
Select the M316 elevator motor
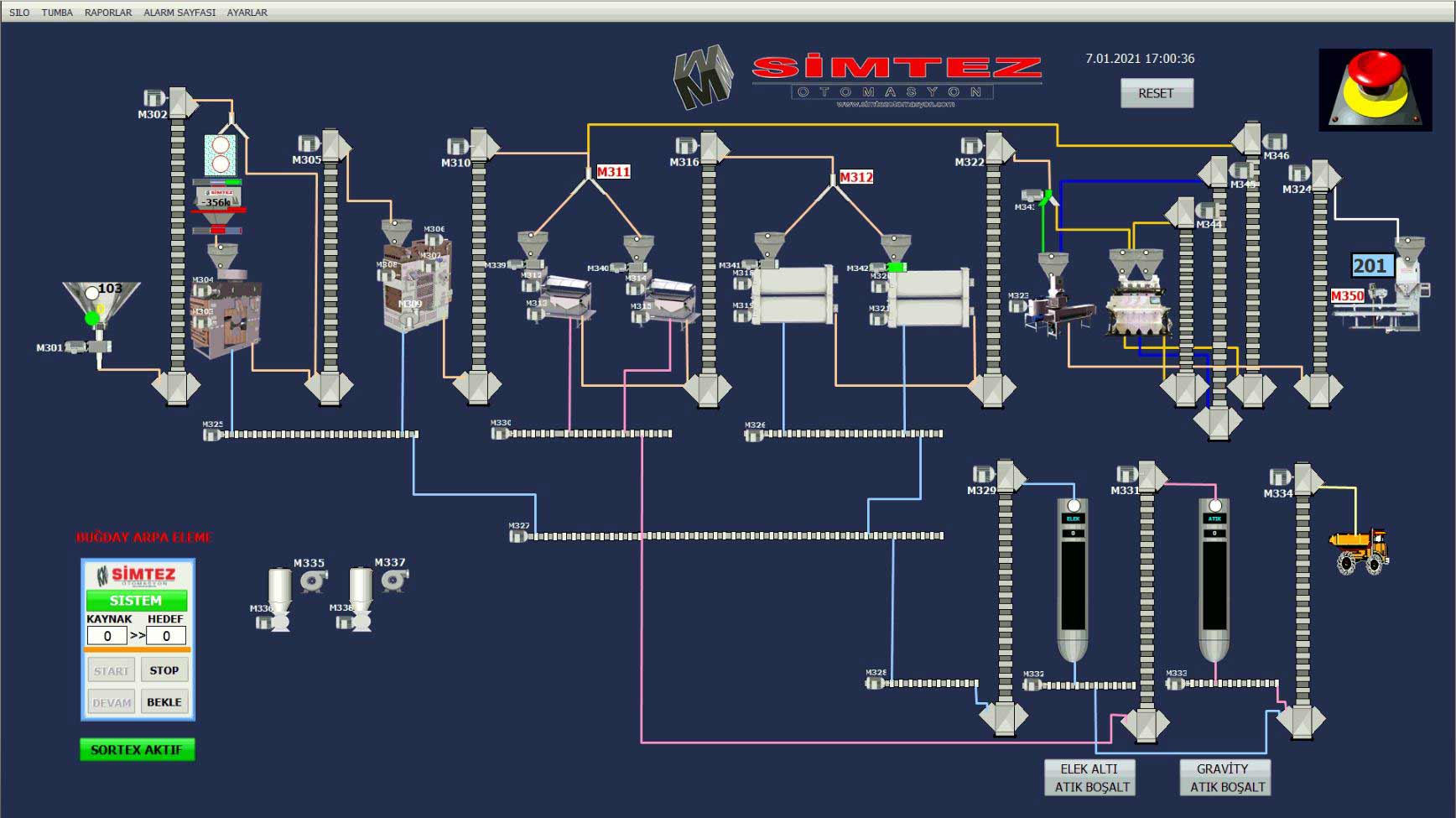[x=688, y=145]
